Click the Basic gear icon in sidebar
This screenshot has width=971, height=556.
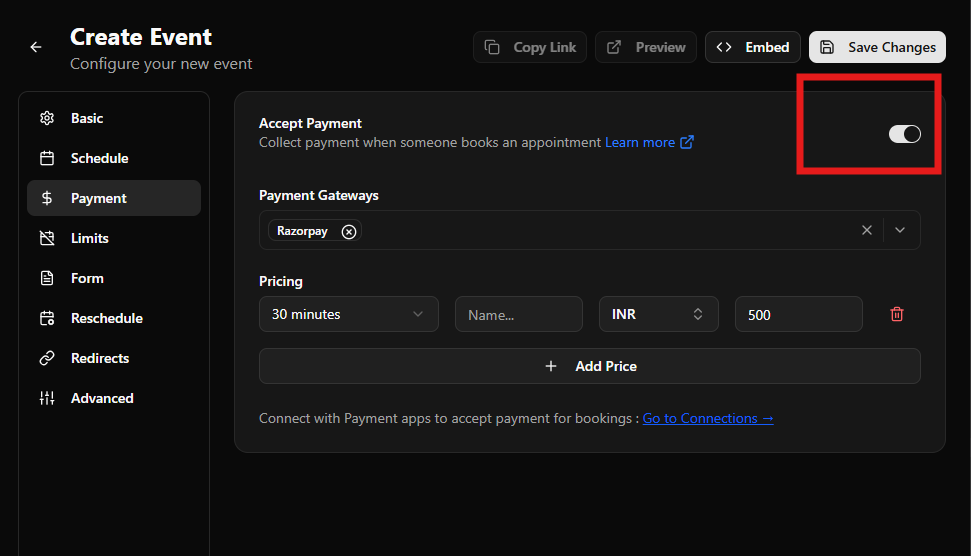[47, 118]
